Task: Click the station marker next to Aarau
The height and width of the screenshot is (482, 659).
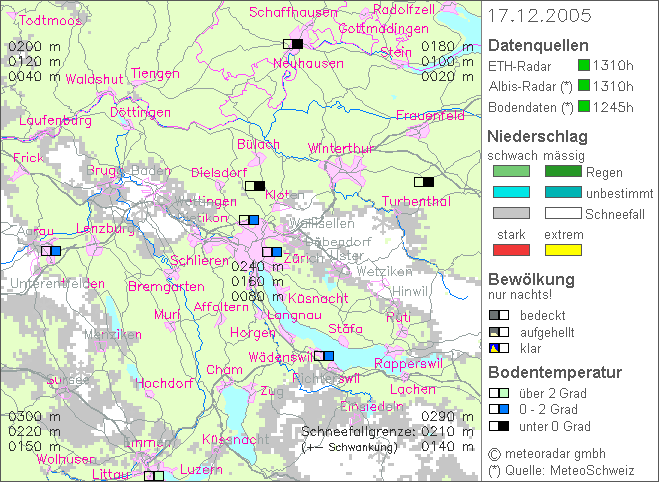Action: [x=50, y=251]
